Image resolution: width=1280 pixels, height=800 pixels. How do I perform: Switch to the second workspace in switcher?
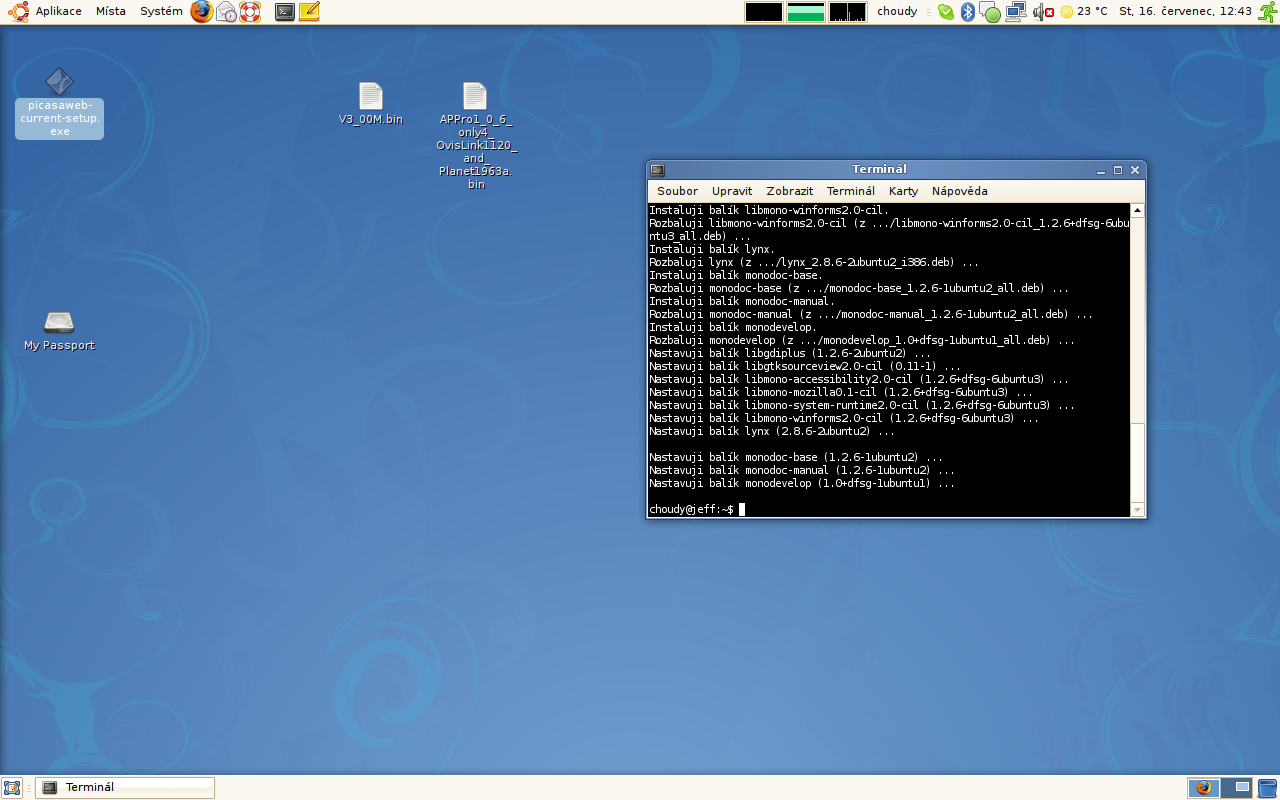tap(1236, 788)
